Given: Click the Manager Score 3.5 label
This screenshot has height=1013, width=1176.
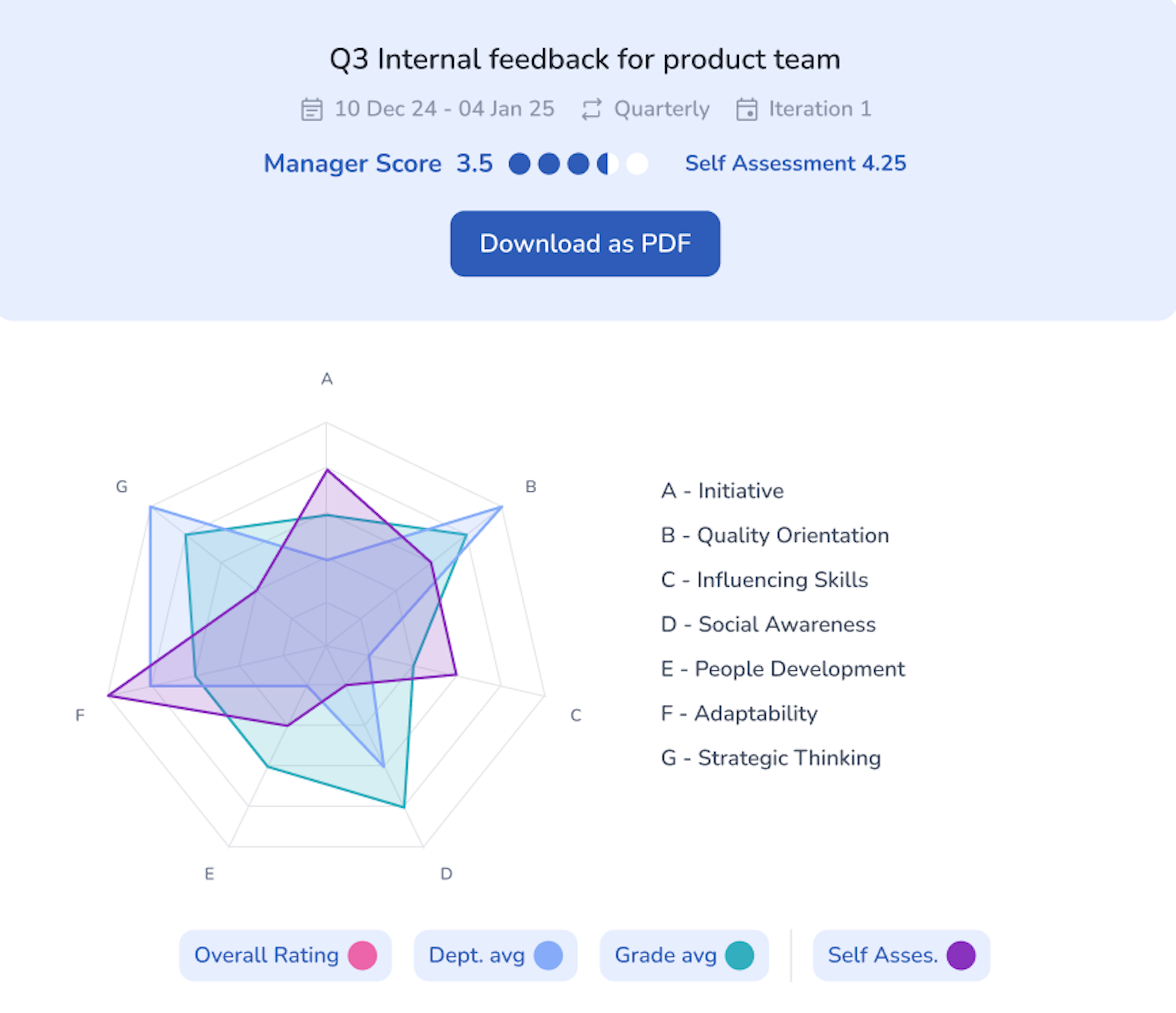Looking at the screenshot, I should point(378,163).
